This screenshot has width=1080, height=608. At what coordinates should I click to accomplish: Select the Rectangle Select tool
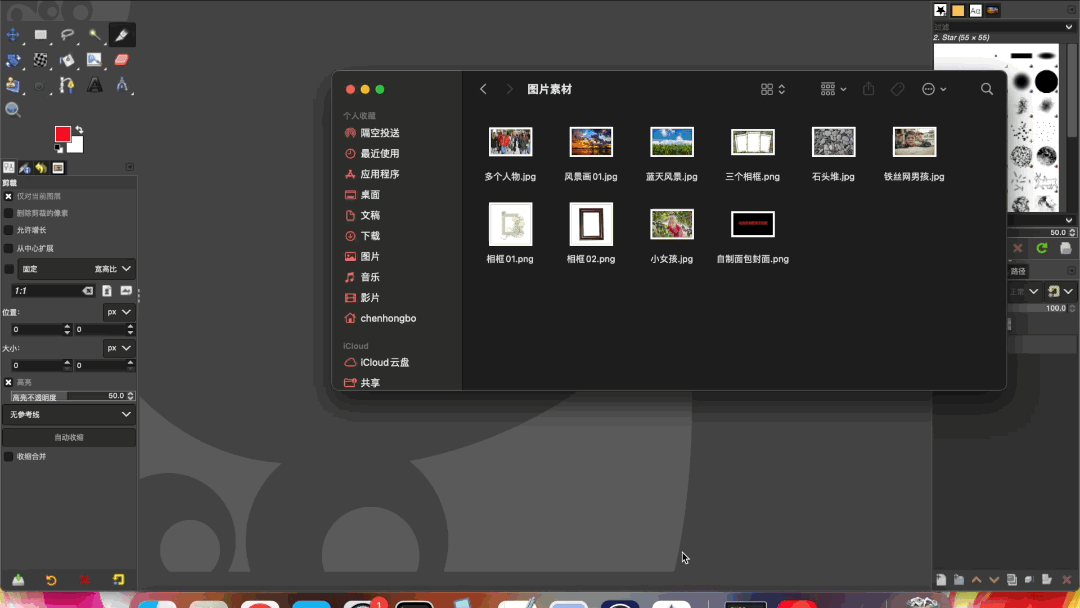tap(41, 34)
